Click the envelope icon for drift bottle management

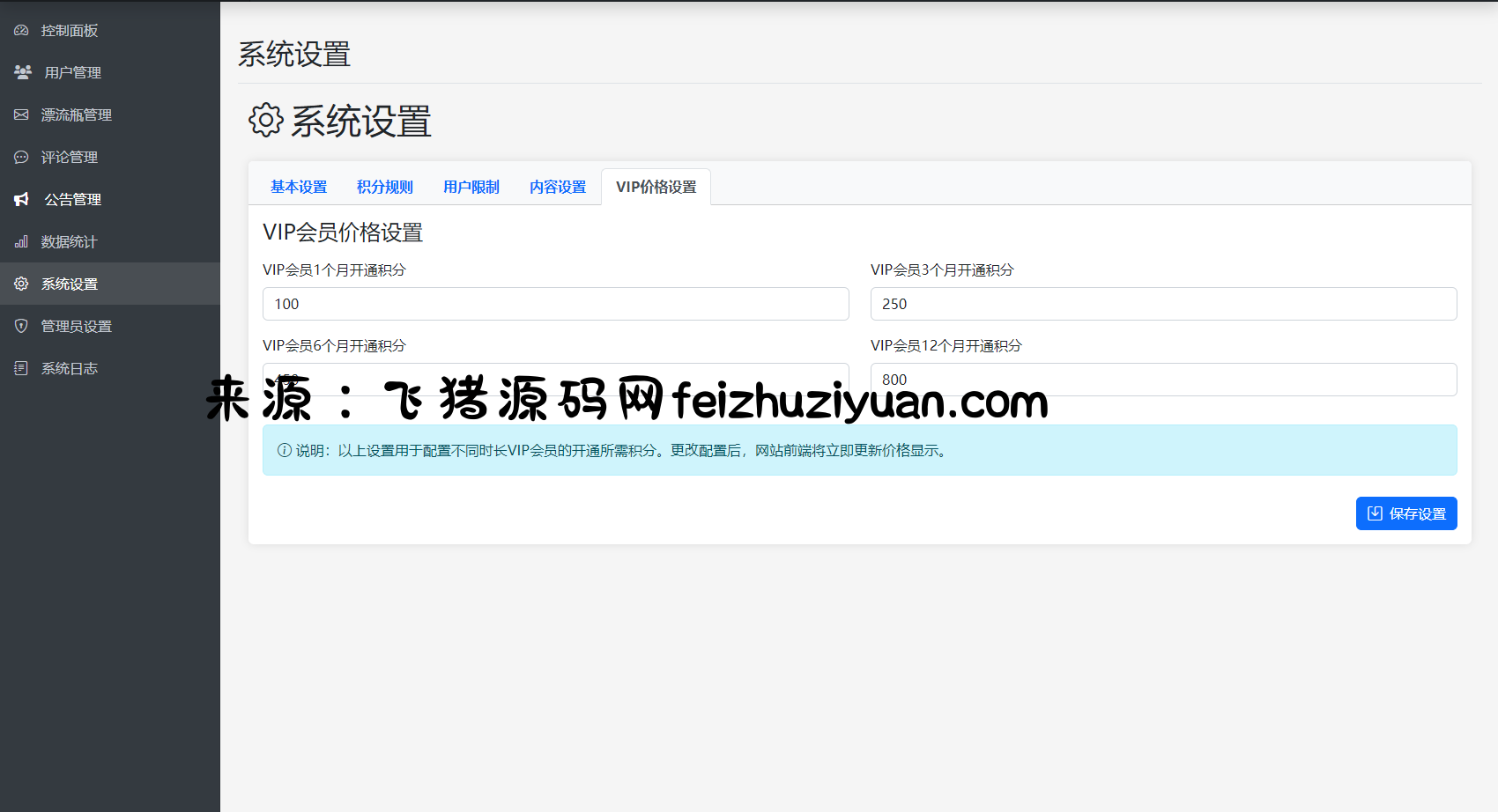click(x=21, y=114)
